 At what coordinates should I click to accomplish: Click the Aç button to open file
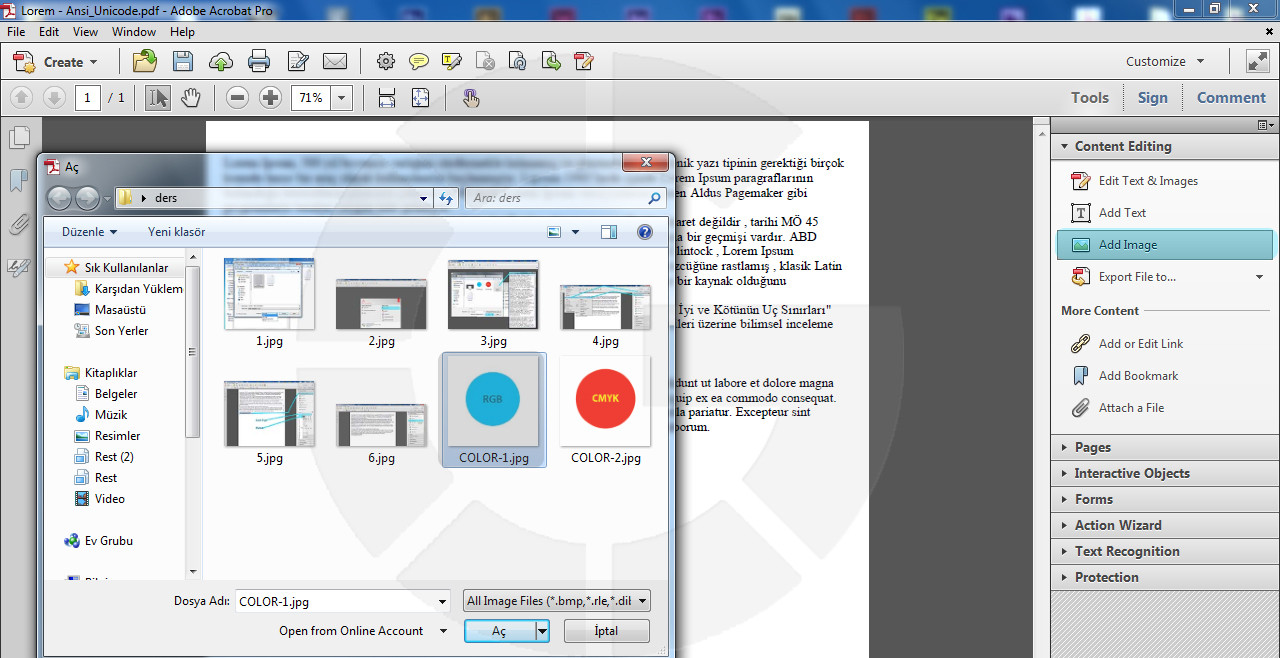tap(499, 631)
